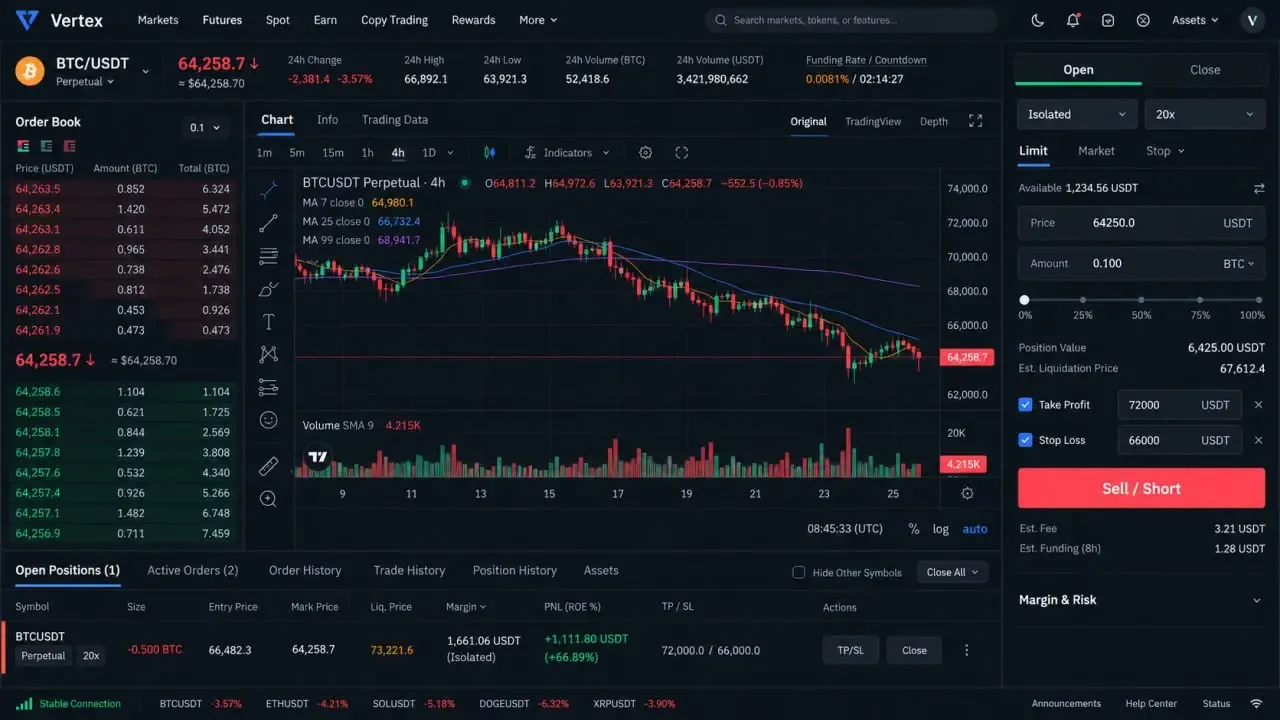Open the search markets field
The height and width of the screenshot is (720, 1280).
click(x=851, y=20)
